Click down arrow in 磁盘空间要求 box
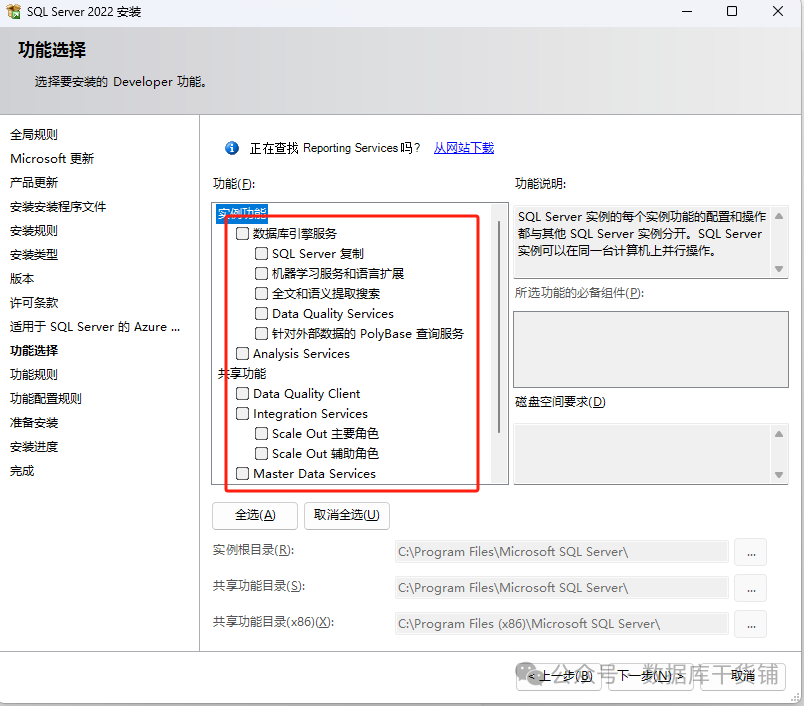804x706 pixels. coord(779,475)
